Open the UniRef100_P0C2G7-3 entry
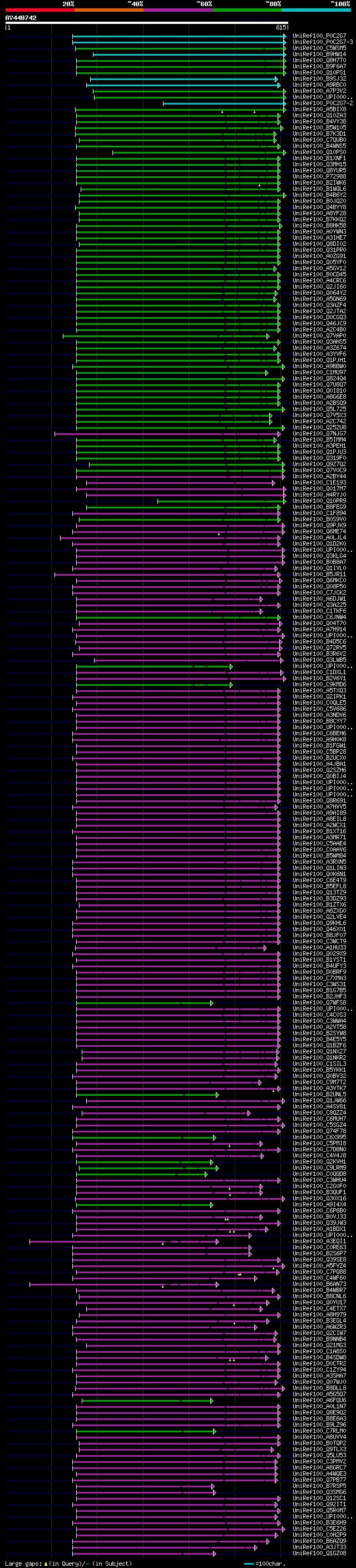The height and width of the screenshot is (1568, 356). [323, 42]
